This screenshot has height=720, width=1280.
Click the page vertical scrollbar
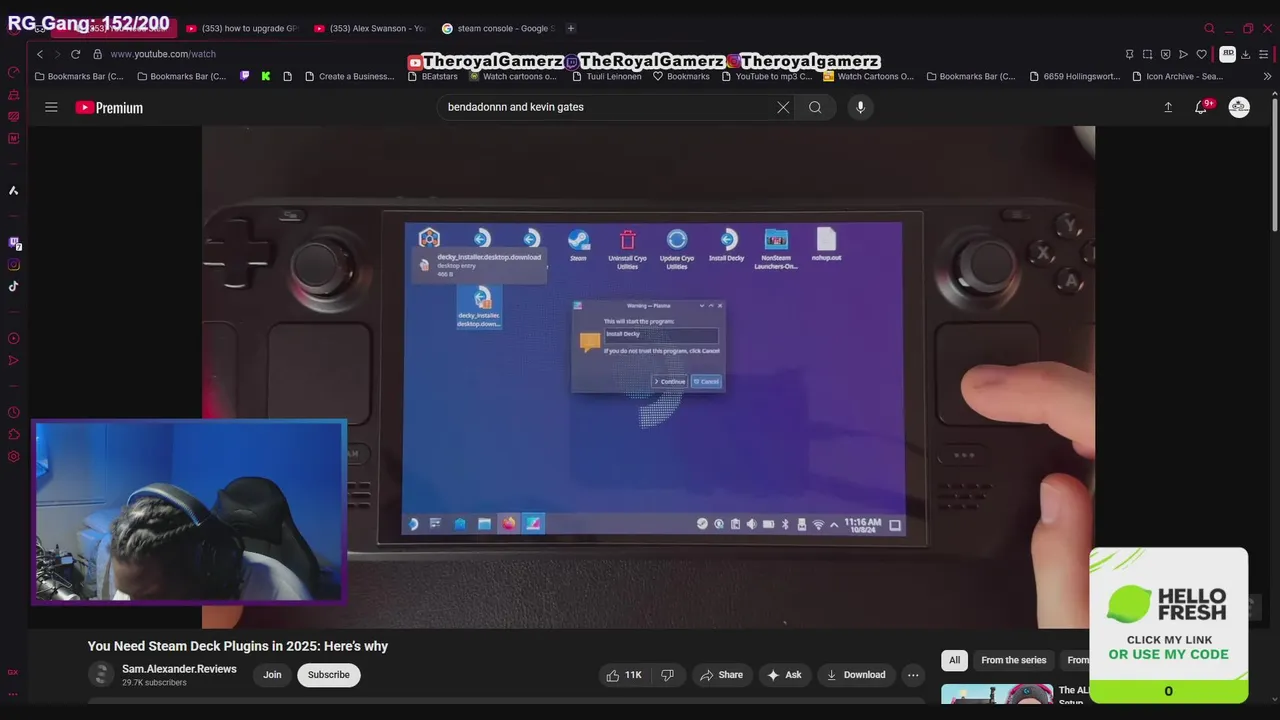1275,165
